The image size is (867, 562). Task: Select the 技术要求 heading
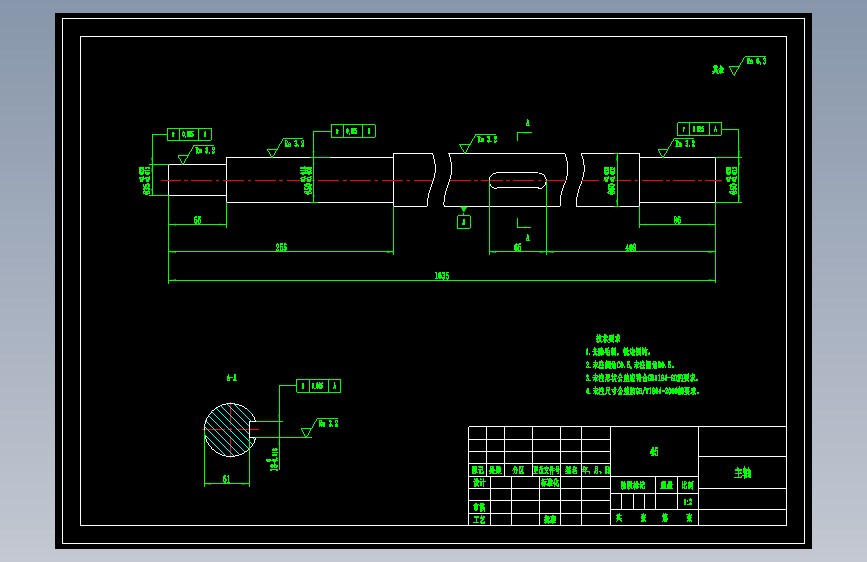pos(608,338)
